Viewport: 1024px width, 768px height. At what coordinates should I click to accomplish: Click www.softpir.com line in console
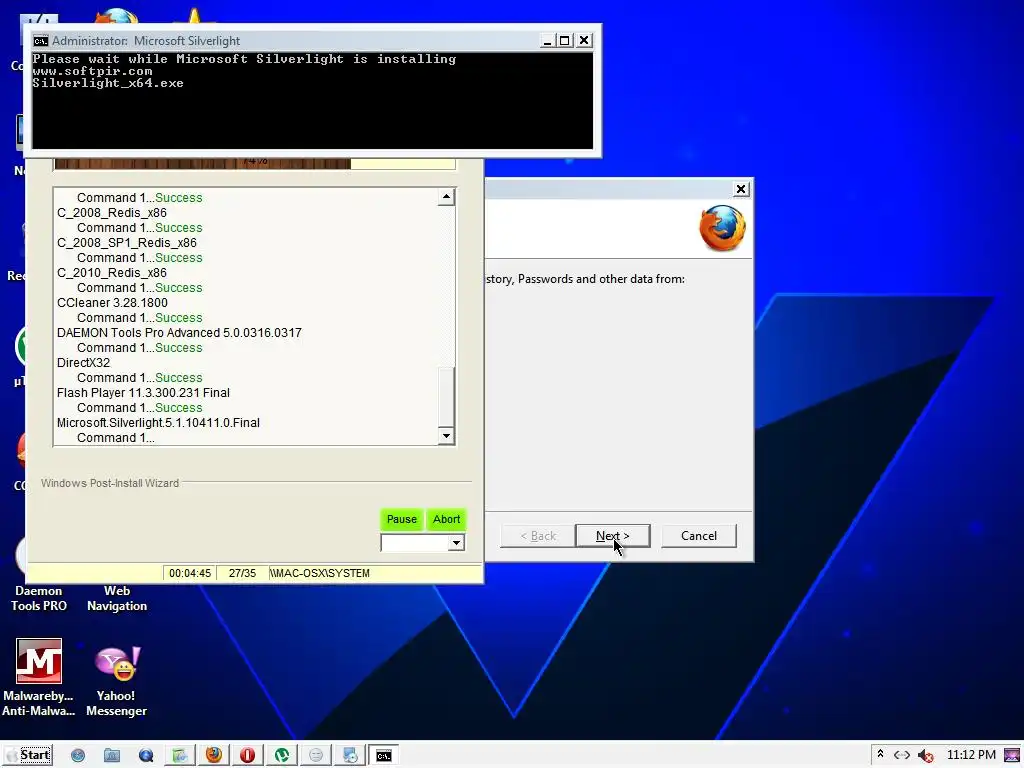click(x=92, y=71)
